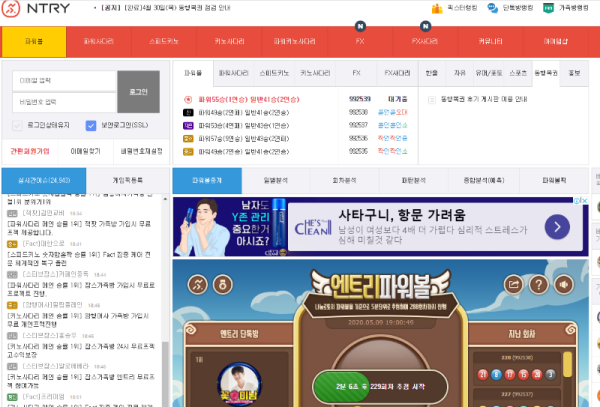Switch to the 패턴분석 analysis tab
Screen dimensions: 600x407
[x=413, y=180]
